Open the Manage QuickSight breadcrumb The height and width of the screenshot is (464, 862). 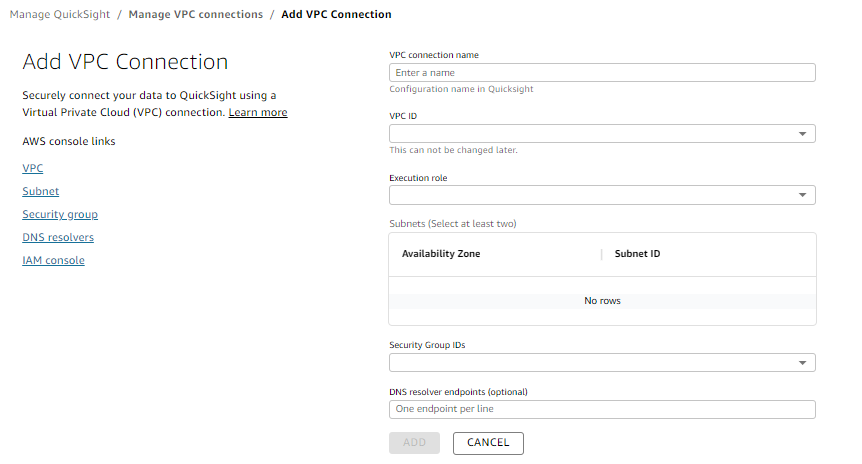coord(60,14)
